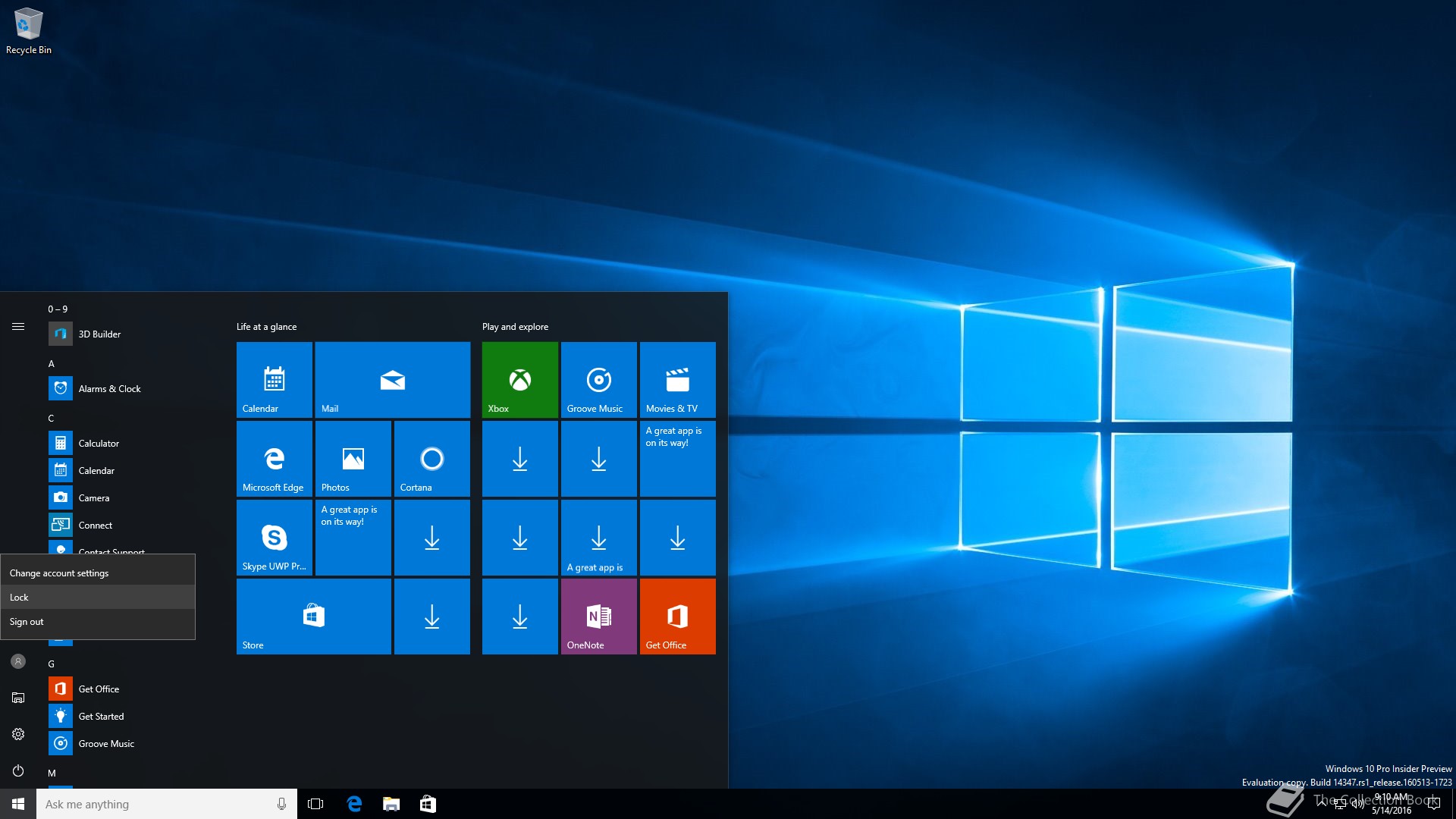Open Task View on the taskbar
1456x819 pixels.
click(x=315, y=804)
